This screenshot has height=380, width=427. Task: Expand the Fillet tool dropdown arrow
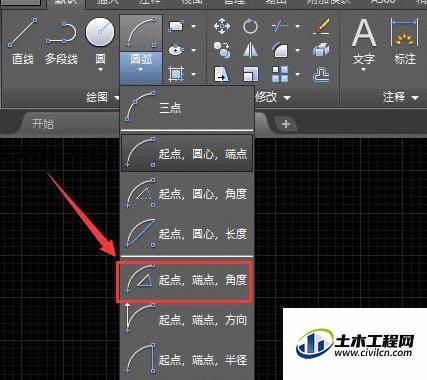pos(297,50)
